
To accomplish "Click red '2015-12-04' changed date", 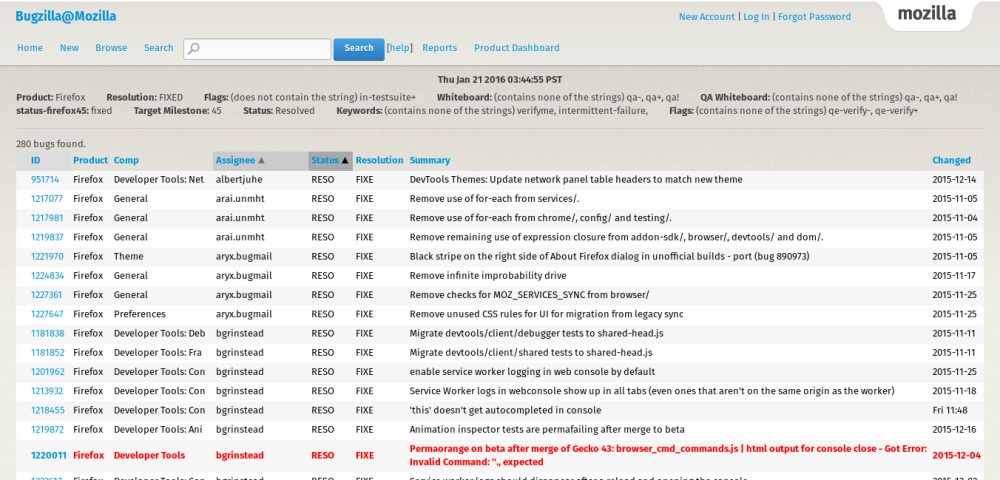I will point(955,455).
